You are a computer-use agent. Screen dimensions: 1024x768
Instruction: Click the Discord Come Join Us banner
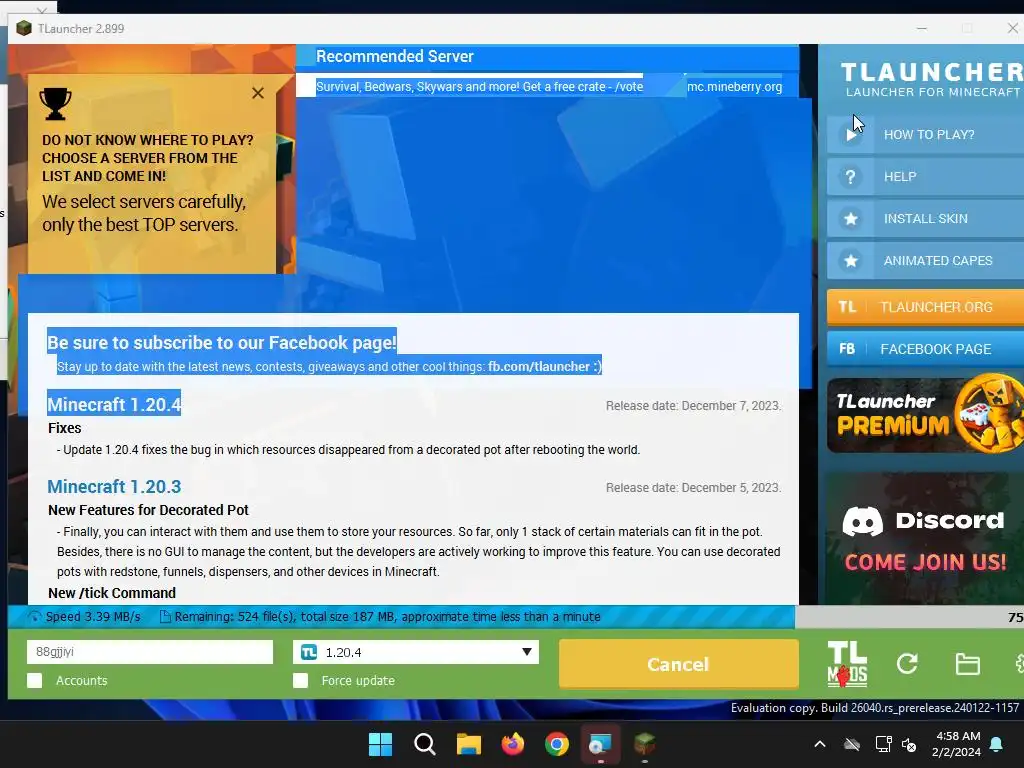(x=925, y=539)
